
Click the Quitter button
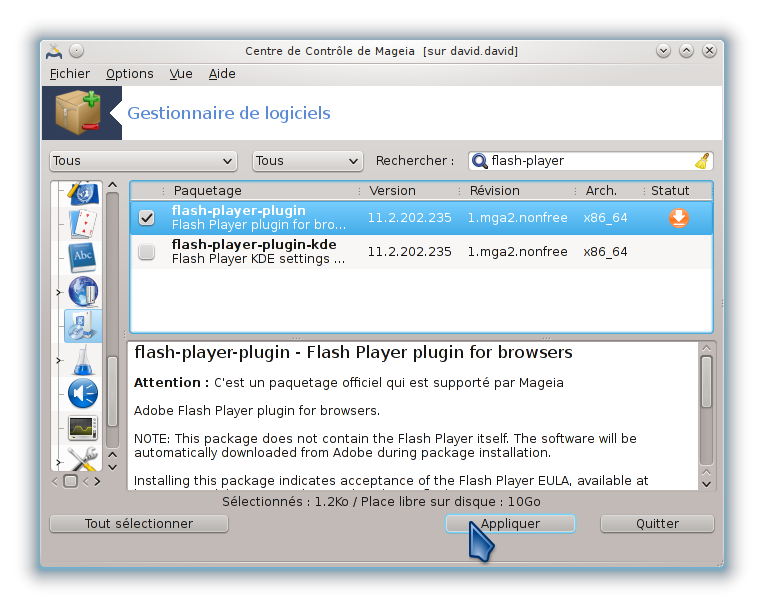pyautogui.click(x=657, y=524)
